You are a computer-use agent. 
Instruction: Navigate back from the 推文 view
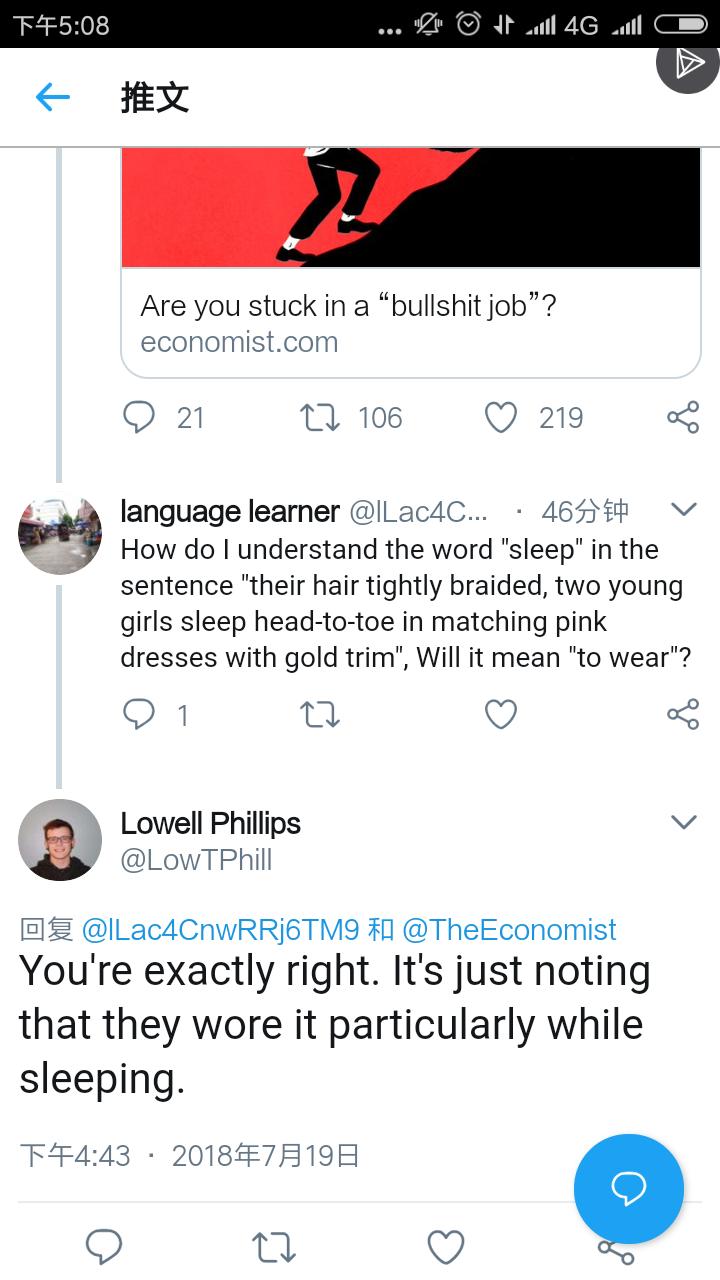click(x=52, y=97)
